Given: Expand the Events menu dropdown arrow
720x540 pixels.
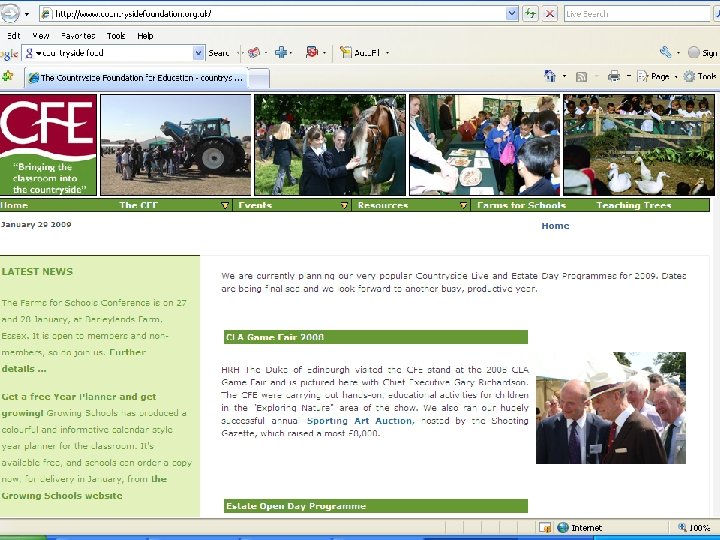Looking at the screenshot, I should (344, 205).
